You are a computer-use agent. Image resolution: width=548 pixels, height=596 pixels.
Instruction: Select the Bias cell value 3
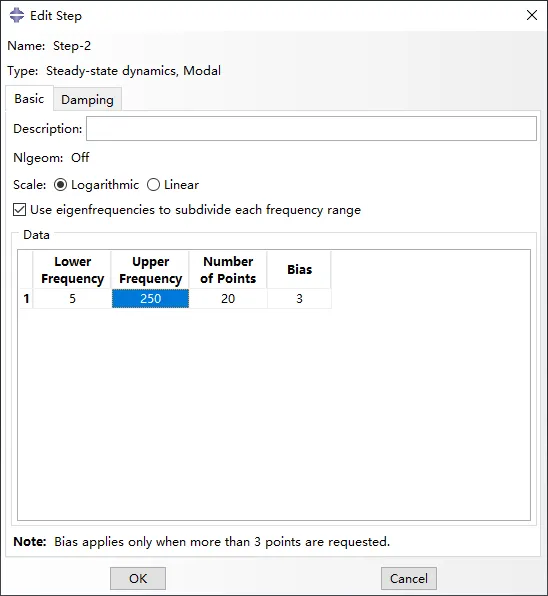(x=299, y=299)
